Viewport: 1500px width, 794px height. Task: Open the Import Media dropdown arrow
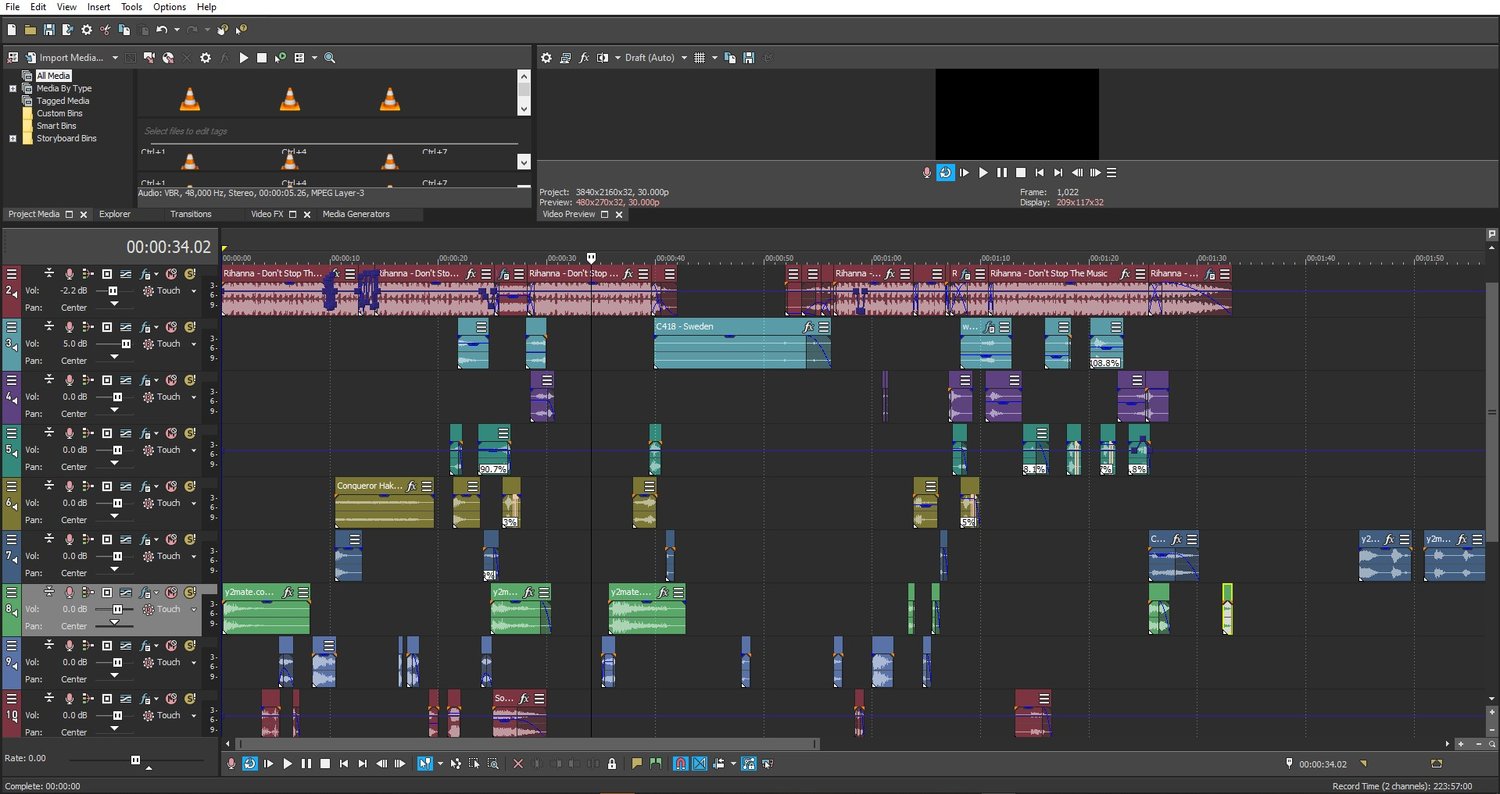pos(115,58)
